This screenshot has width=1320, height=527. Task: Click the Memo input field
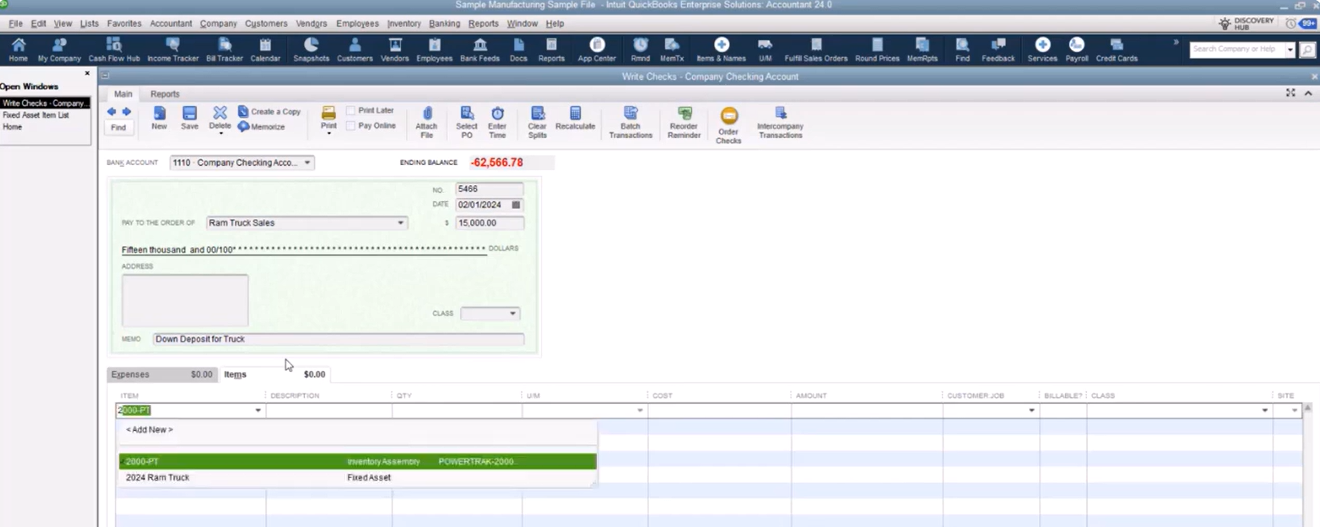coord(338,339)
